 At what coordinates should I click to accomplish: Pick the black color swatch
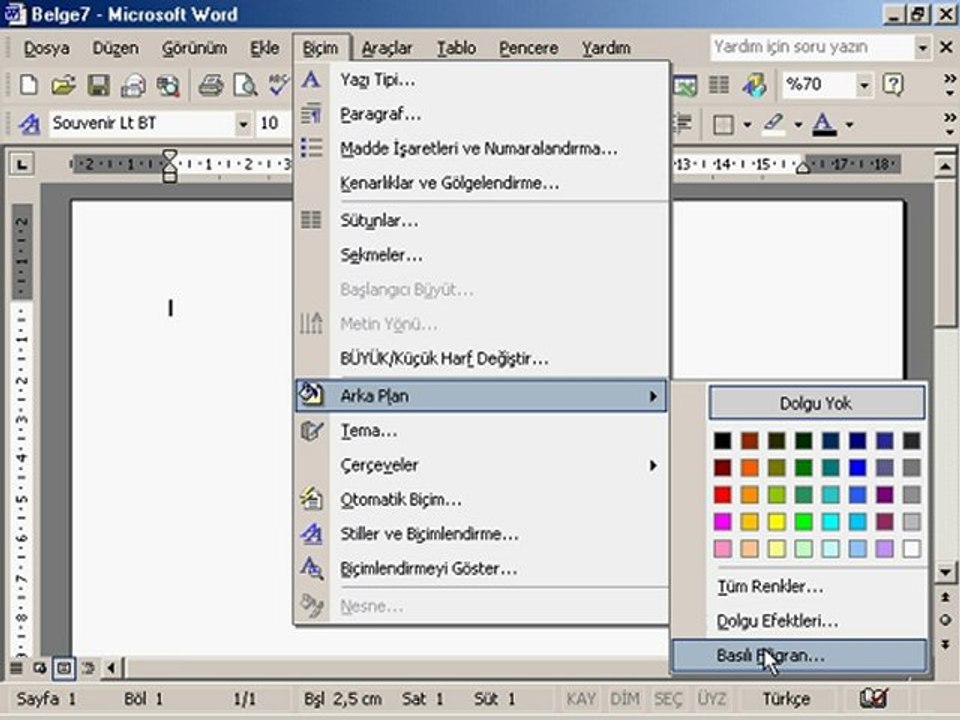coord(722,440)
